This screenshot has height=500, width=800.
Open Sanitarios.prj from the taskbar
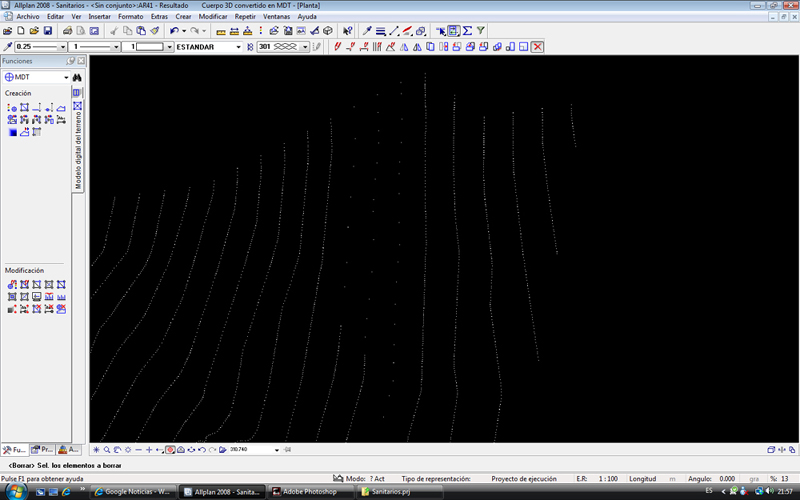coord(399,492)
